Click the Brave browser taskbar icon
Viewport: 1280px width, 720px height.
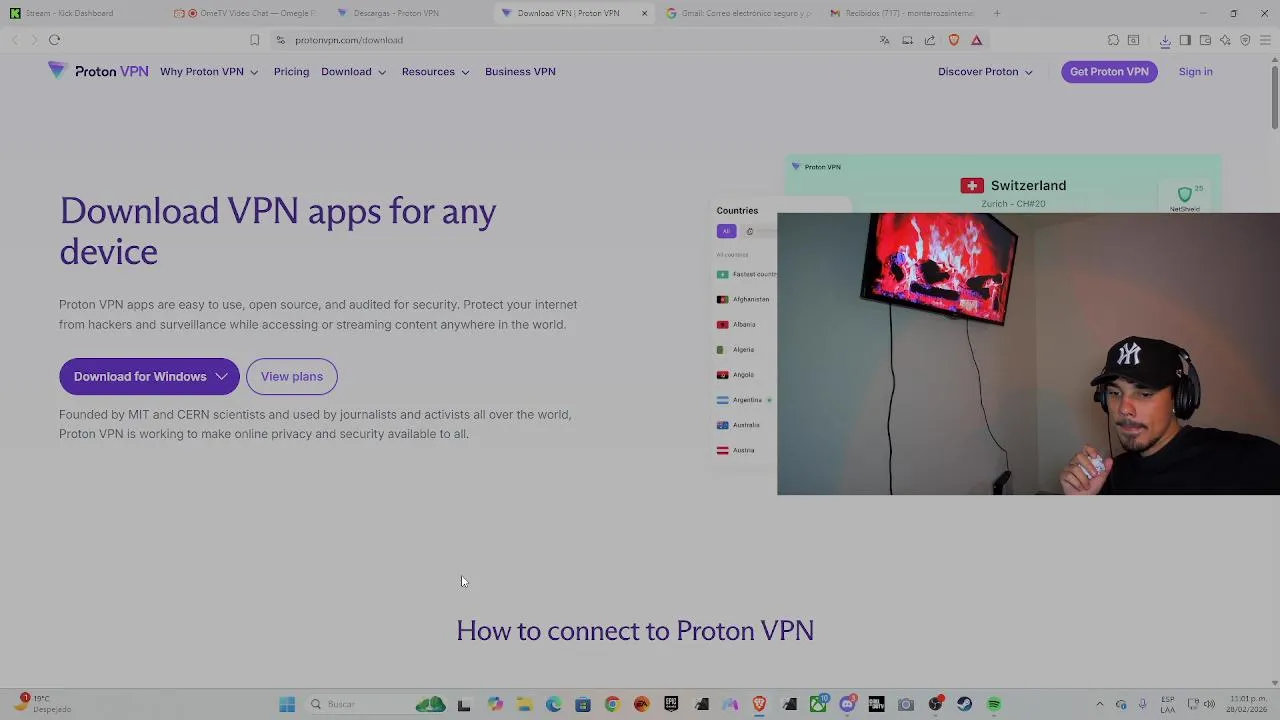(x=759, y=704)
